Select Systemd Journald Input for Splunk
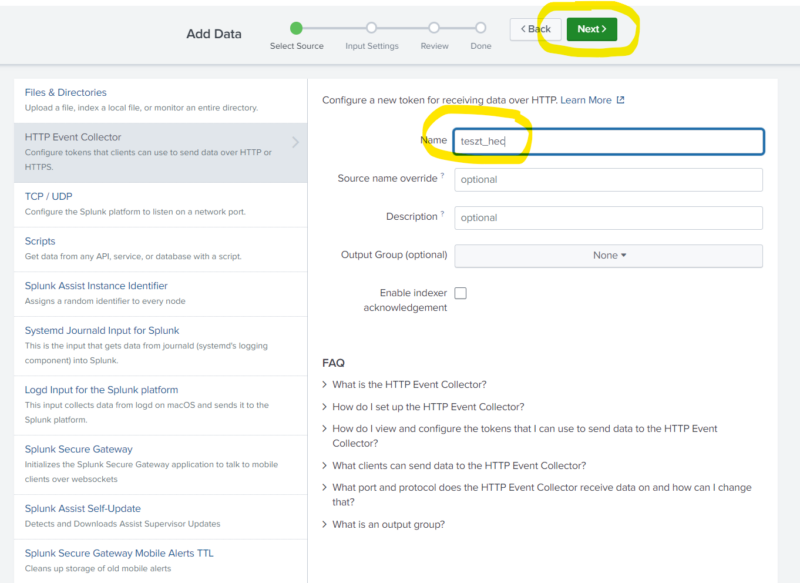The height and width of the screenshot is (583, 800). point(161,346)
